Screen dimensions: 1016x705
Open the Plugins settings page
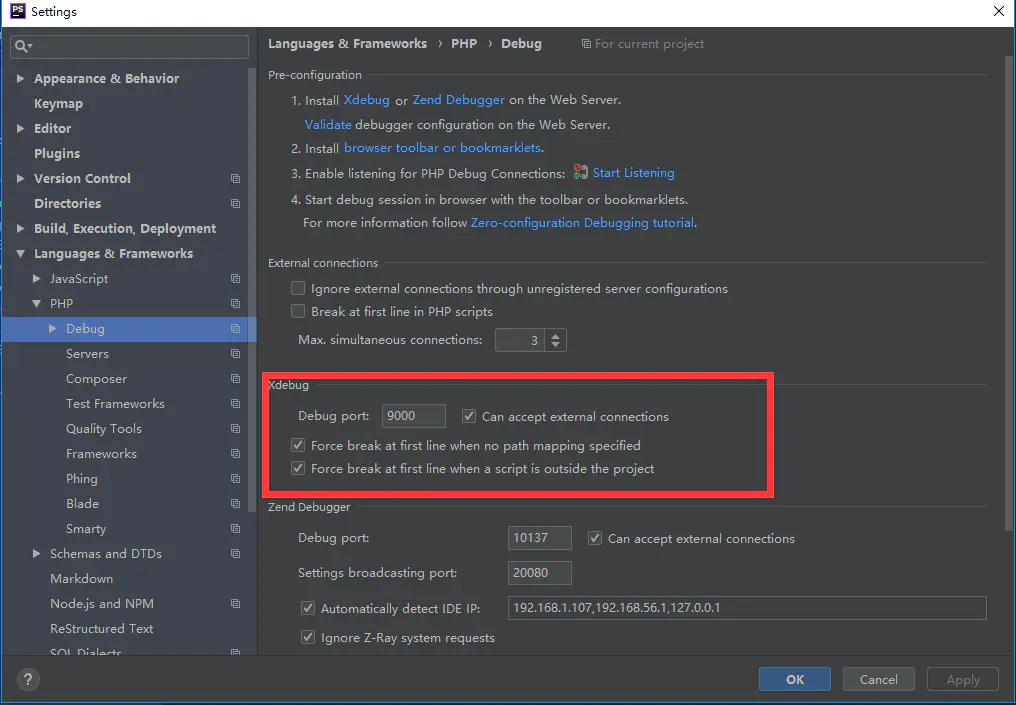tap(57, 154)
